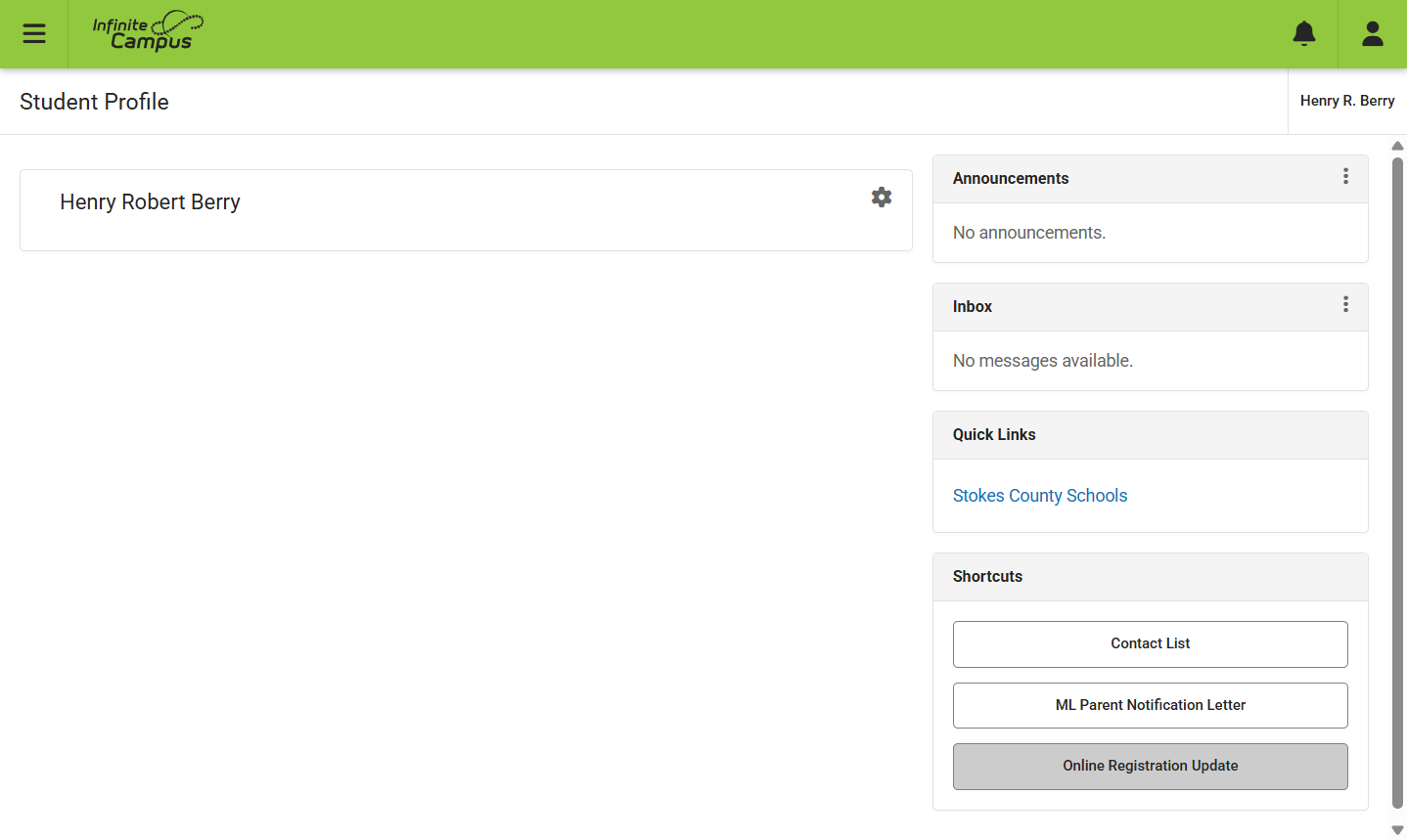This screenshot has width=1407, height=840.
Task: Start the Online Registration Update
Action: click(1151, 767)
